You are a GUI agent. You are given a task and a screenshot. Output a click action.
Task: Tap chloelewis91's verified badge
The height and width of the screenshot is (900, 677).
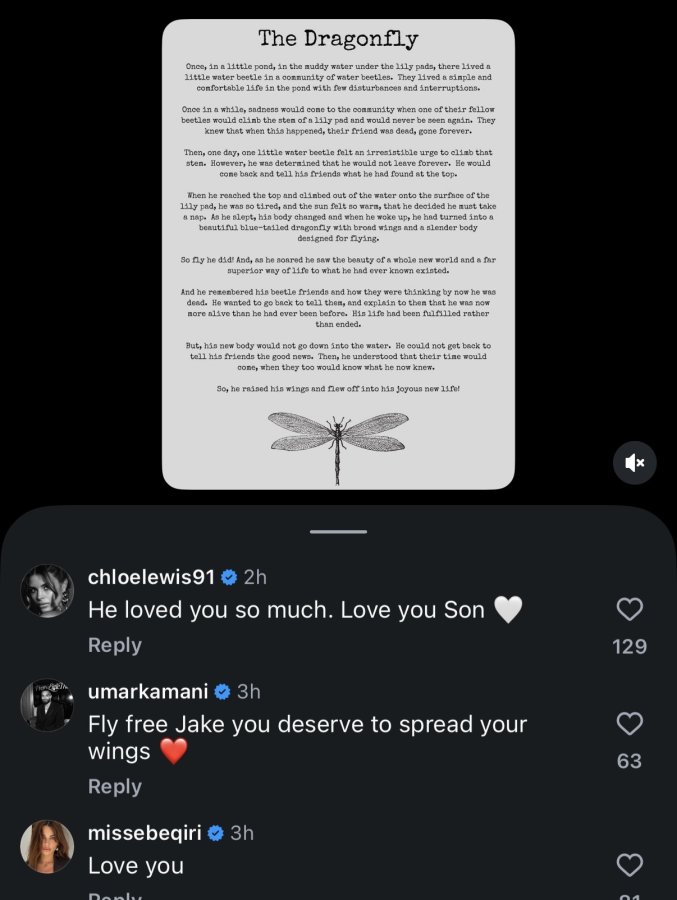tap(229, 577)
